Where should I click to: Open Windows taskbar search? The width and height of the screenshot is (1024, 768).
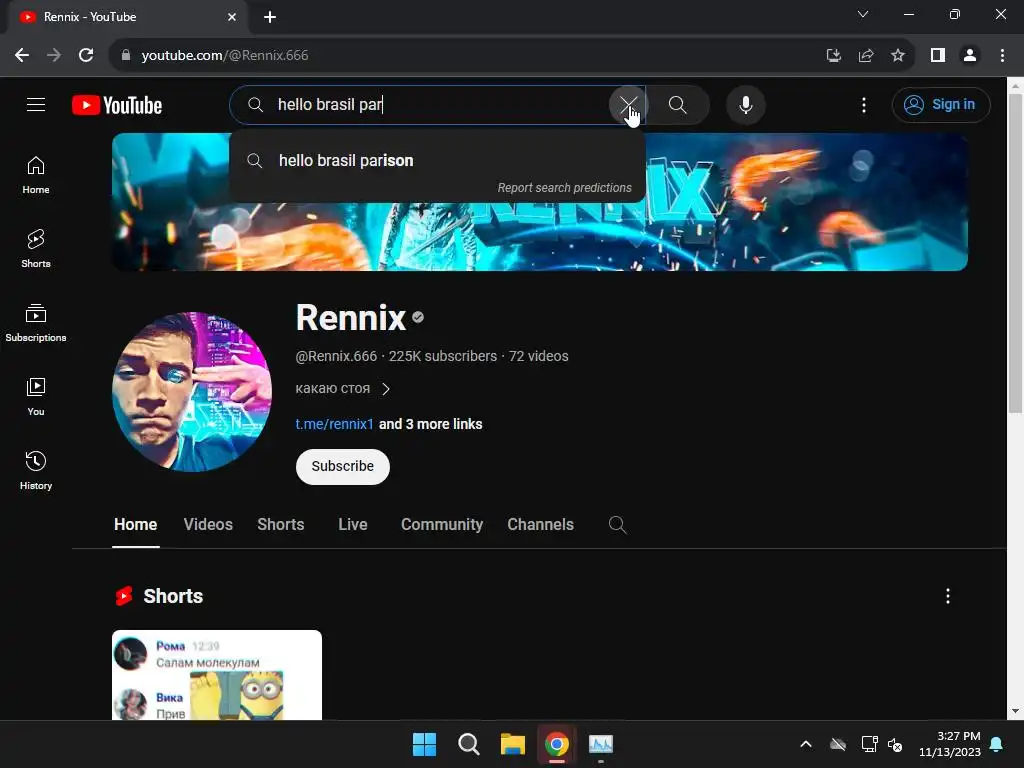468,744
